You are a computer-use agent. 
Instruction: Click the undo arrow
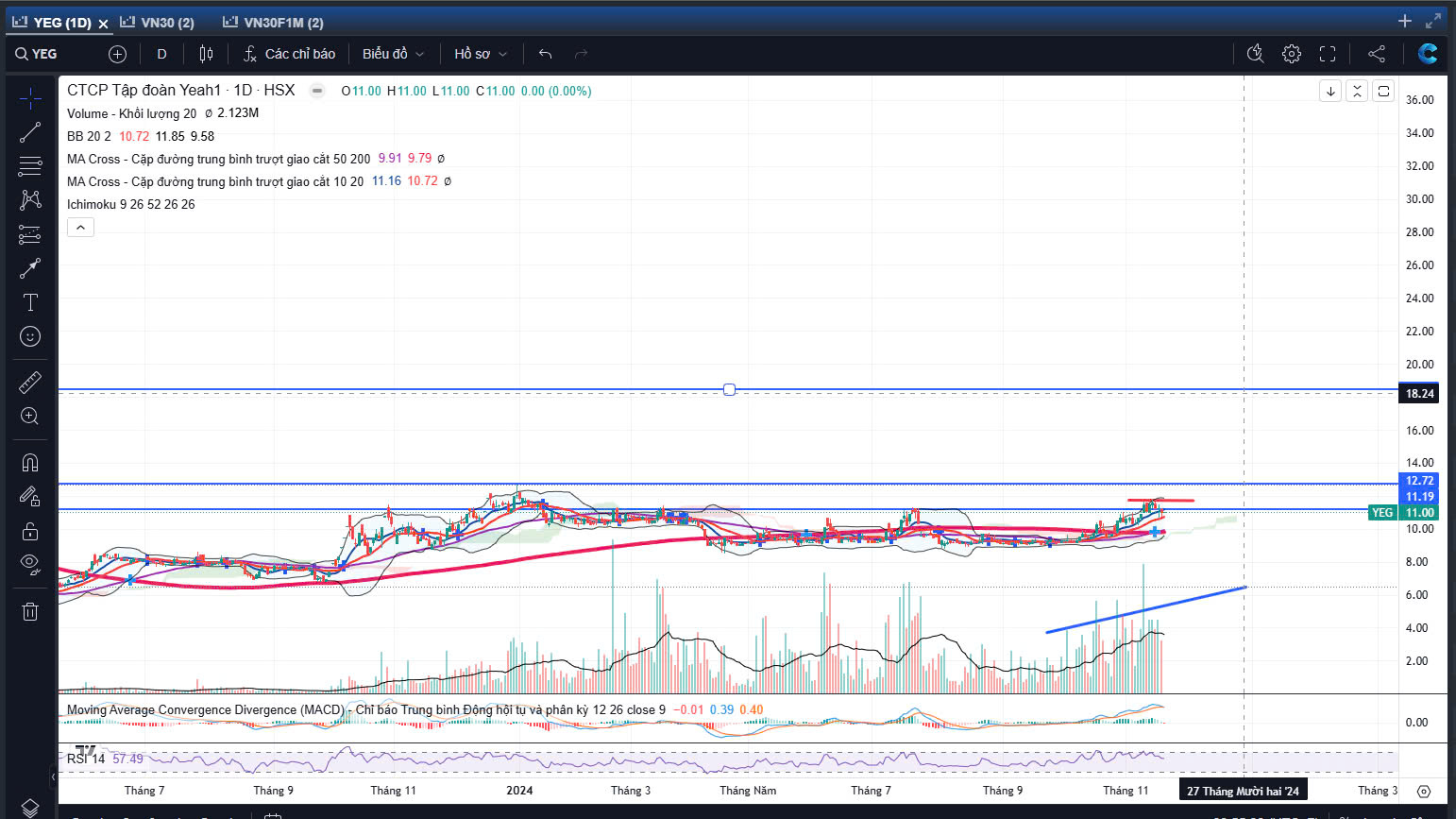click(545, 54)
